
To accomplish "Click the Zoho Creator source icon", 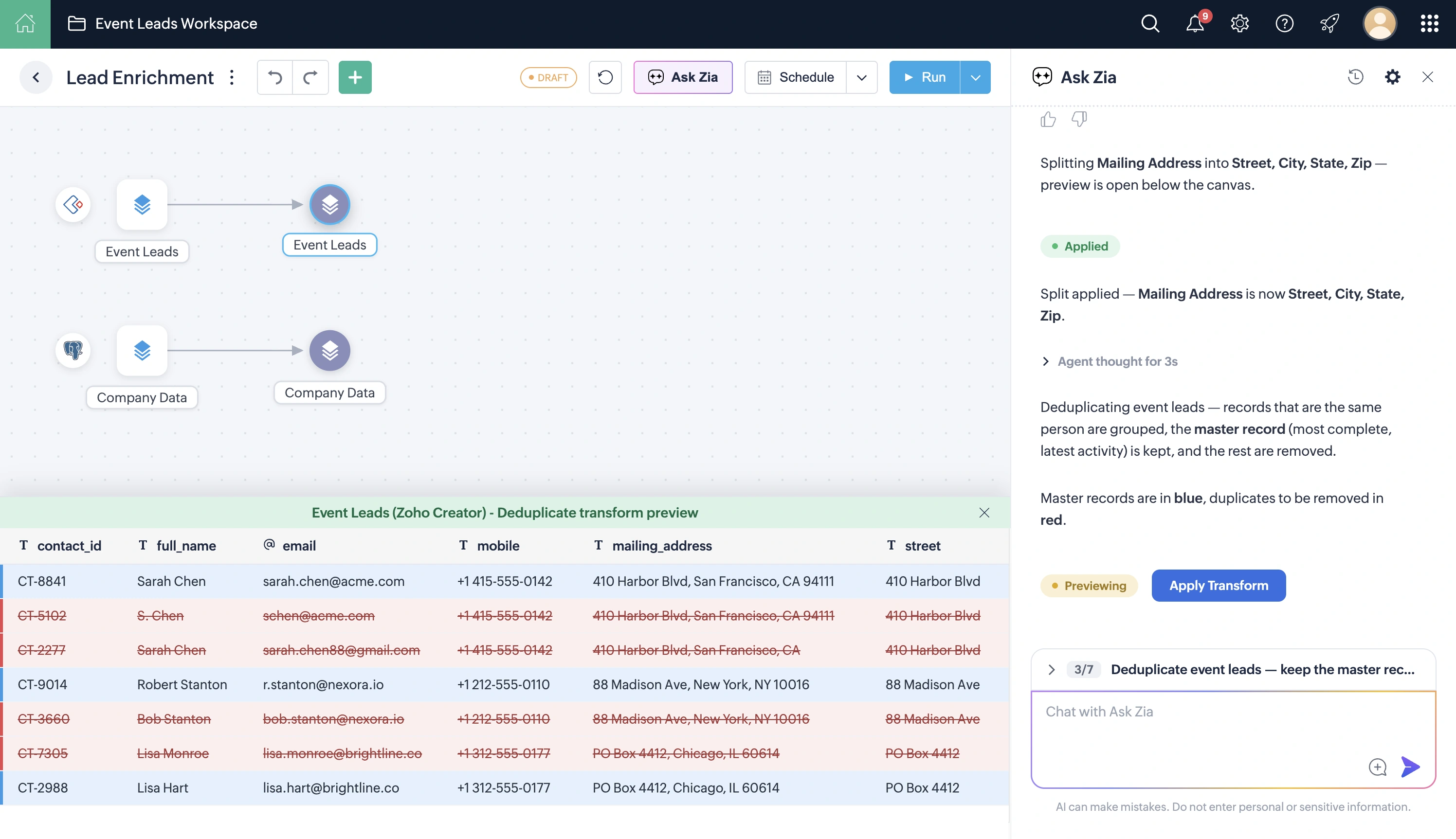I will coord(73,205).
